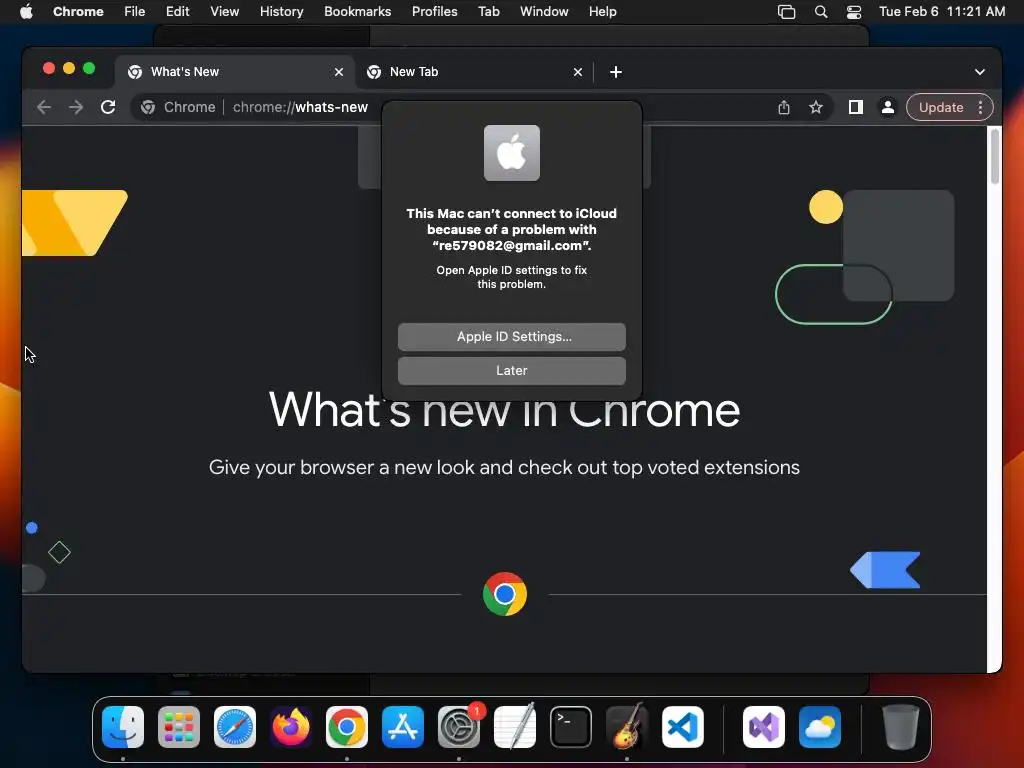Open Launchpad from the Dock
Image resolution: width=1024 pixels, height=768 pixels.
[x=179, y=727]
